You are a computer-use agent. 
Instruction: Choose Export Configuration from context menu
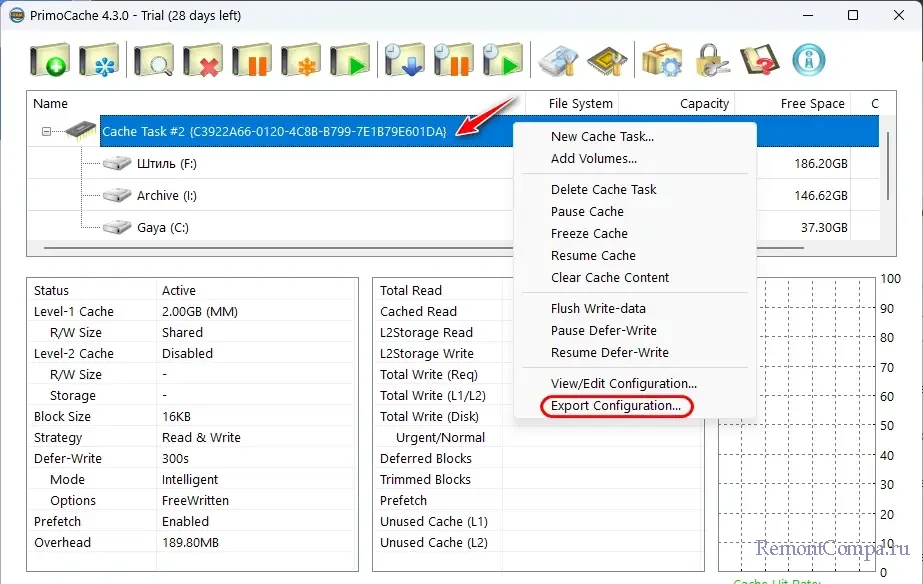tap(615, 406)
